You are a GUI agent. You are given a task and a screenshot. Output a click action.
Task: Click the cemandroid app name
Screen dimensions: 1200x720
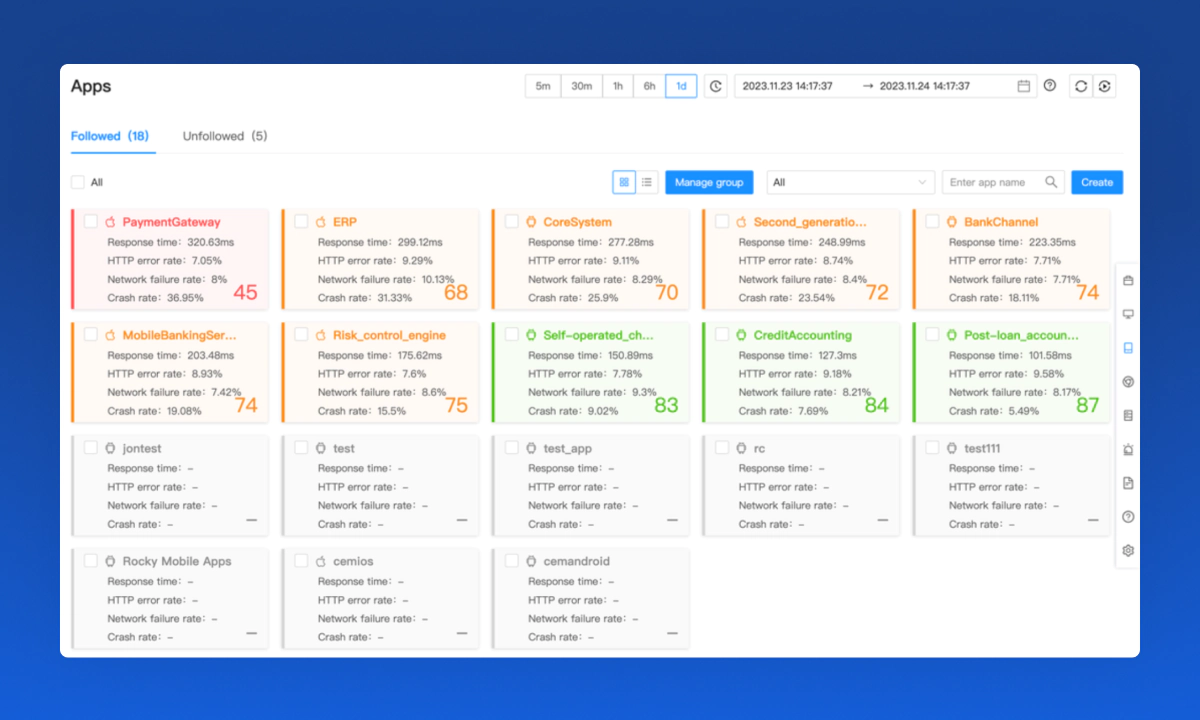tap(576, 561)
